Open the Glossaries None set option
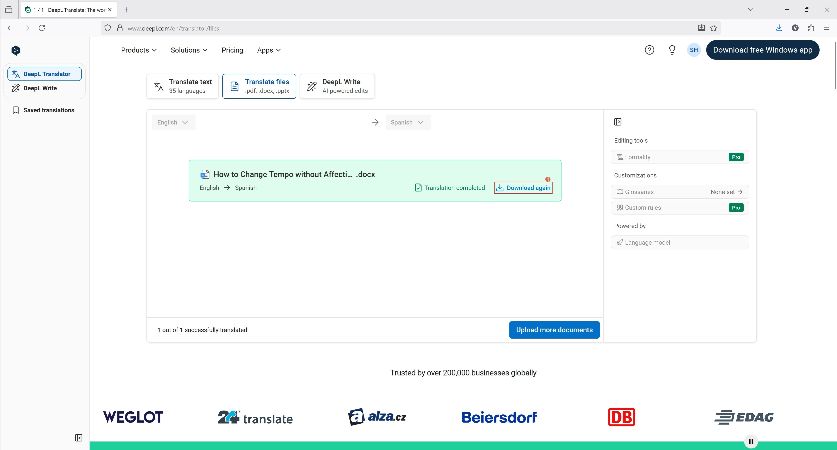The height and width of the screenshot is (450, 837). (x=679, y=192)
